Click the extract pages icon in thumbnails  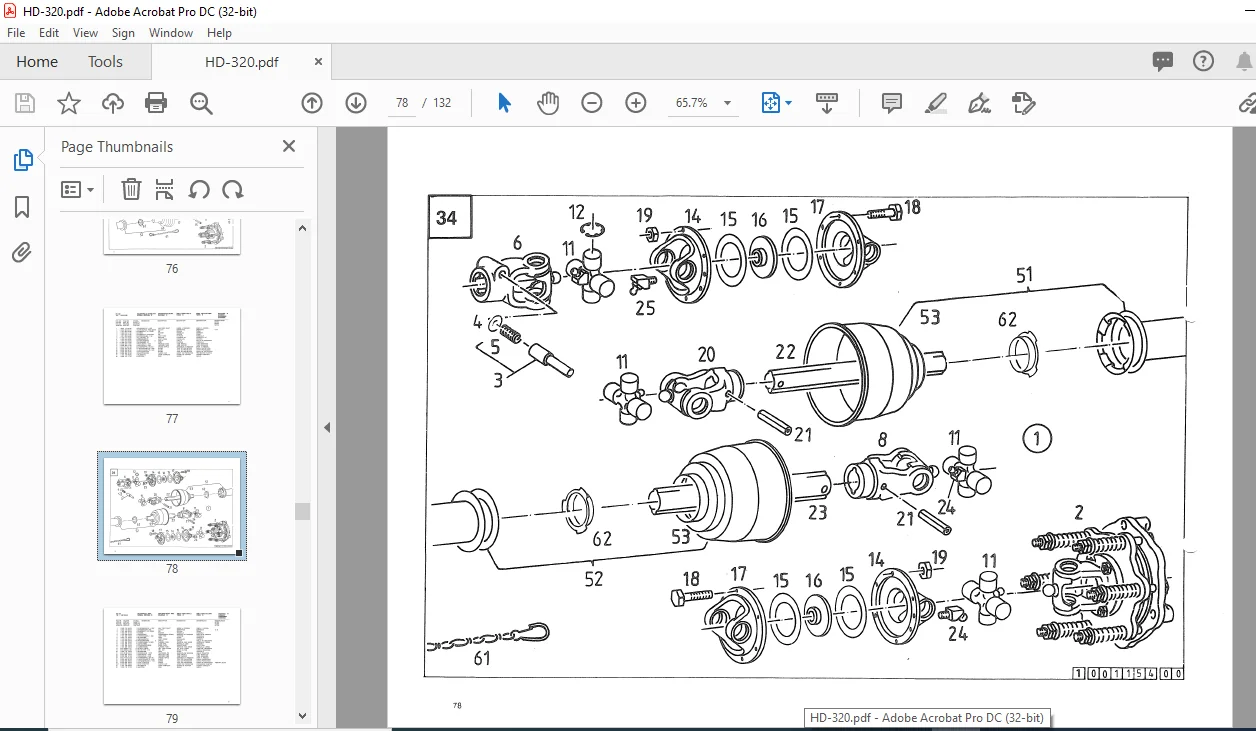(x=165, y=189)
